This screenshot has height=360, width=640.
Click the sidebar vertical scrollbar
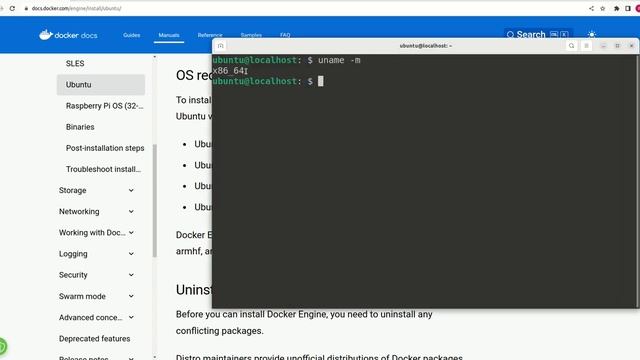tap(155, 200)
